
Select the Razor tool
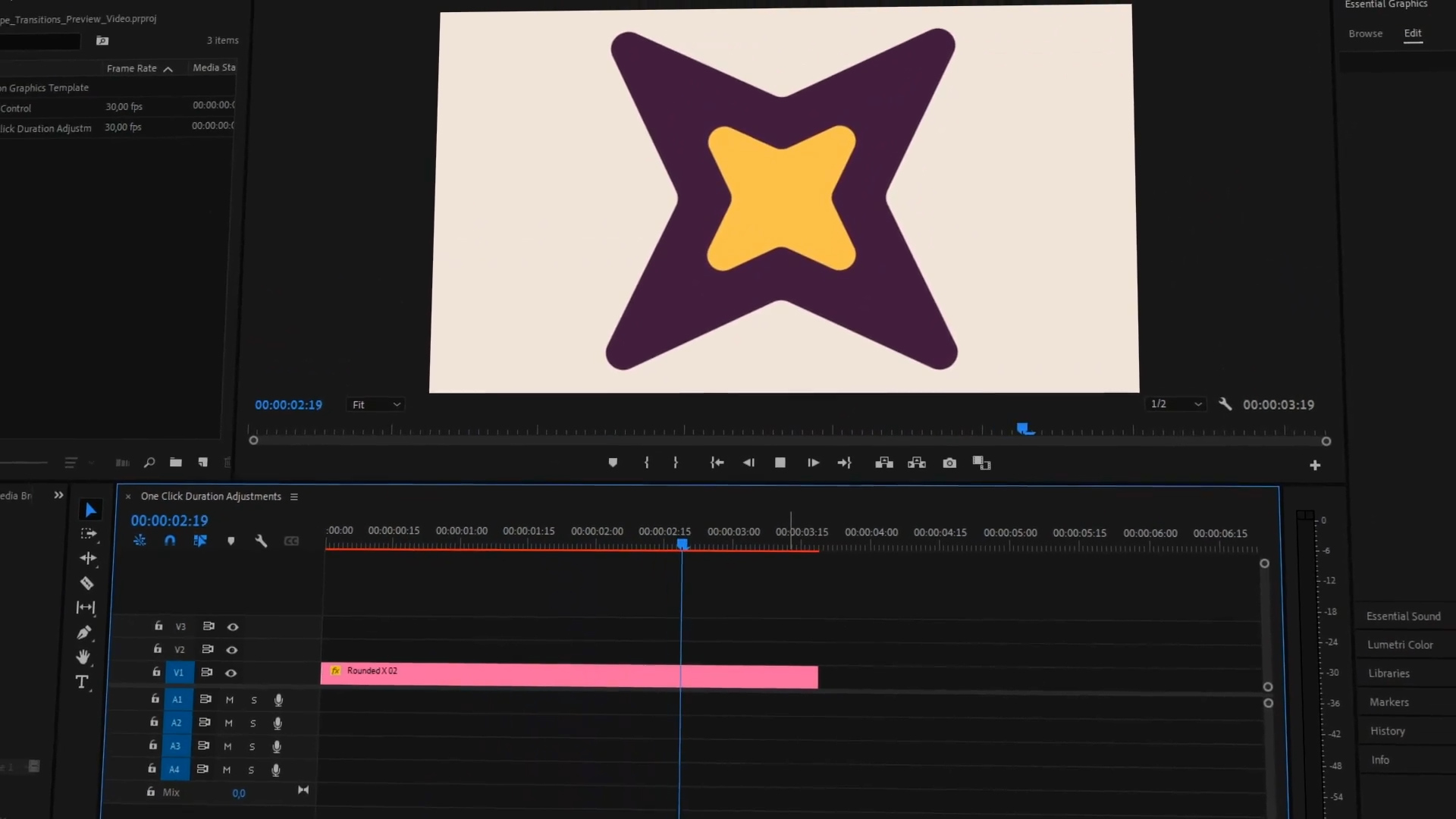87,583
